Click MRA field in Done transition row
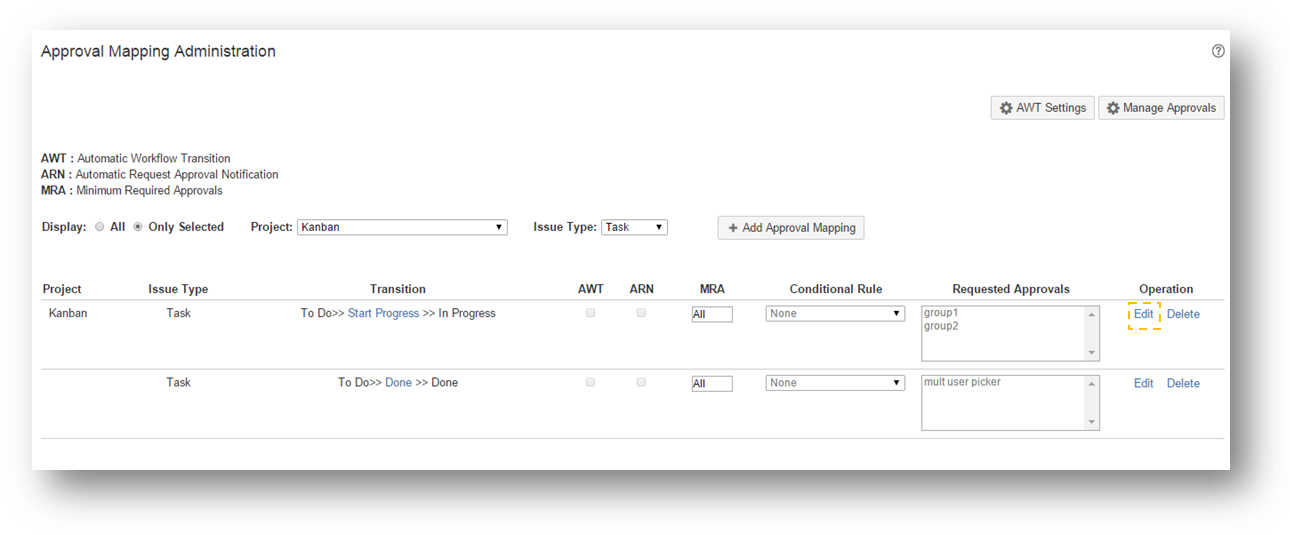 click(x=711, y=383)
